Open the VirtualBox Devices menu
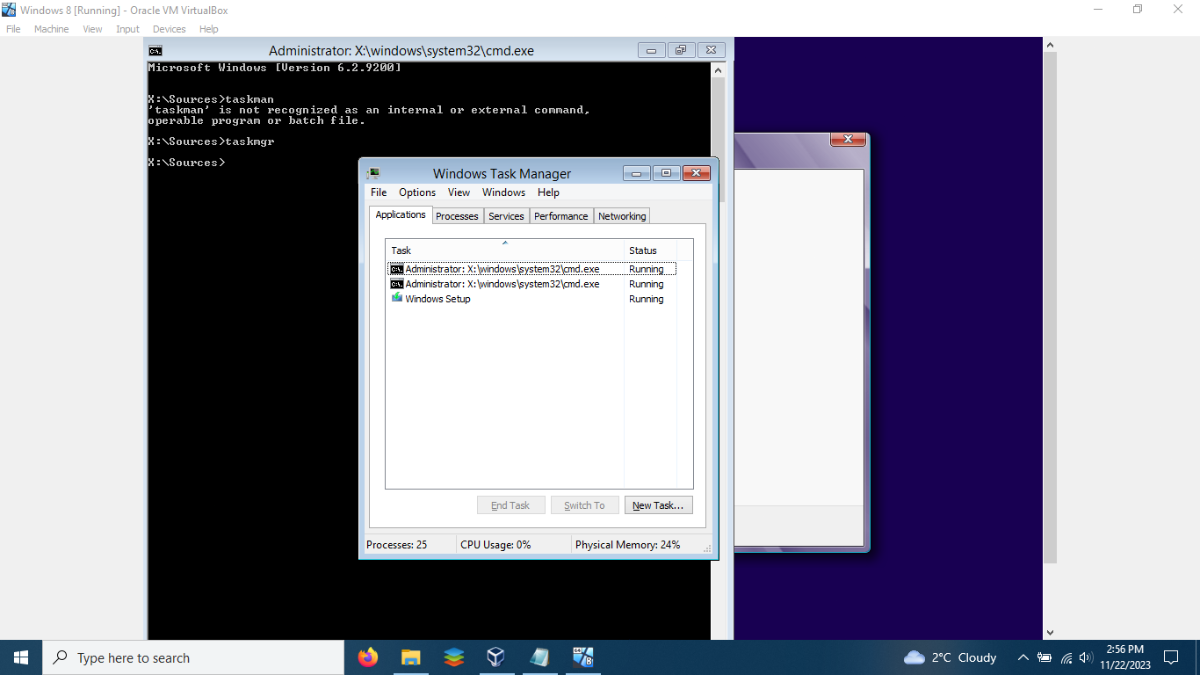 (x=169, y=29)
